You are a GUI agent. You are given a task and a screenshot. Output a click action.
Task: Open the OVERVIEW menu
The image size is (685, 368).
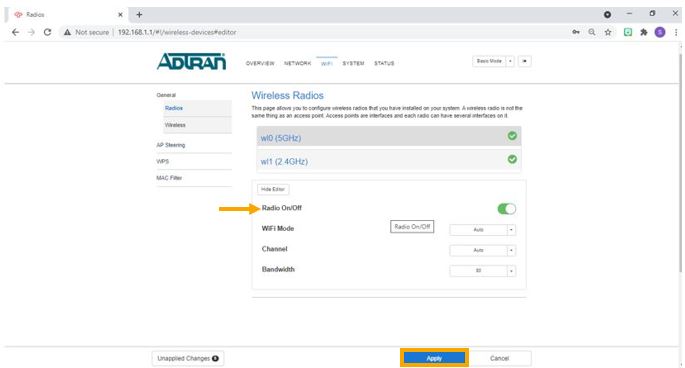tap(260, 63)
